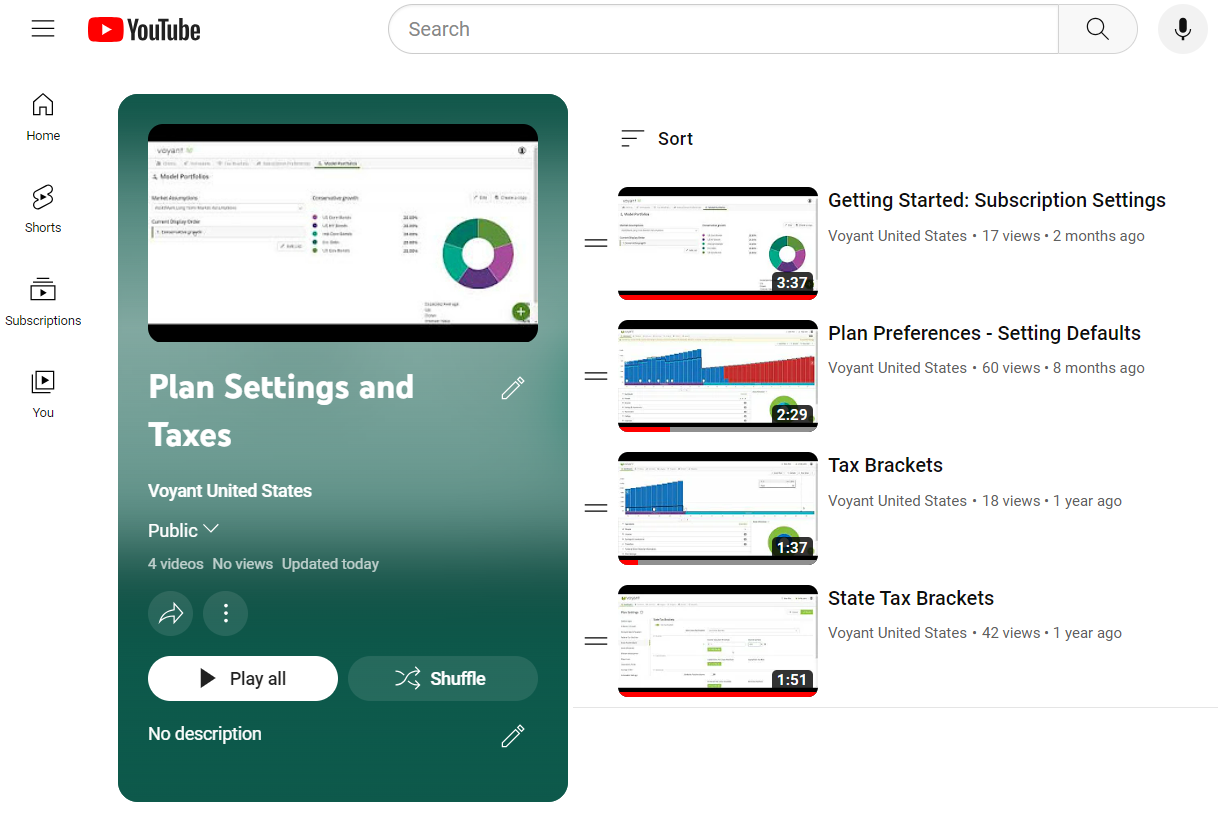The height and width of the screenshot is (818, 1218).
Task: Visit the channel link under Plan Preferences video
Action: tap(897, 368)
